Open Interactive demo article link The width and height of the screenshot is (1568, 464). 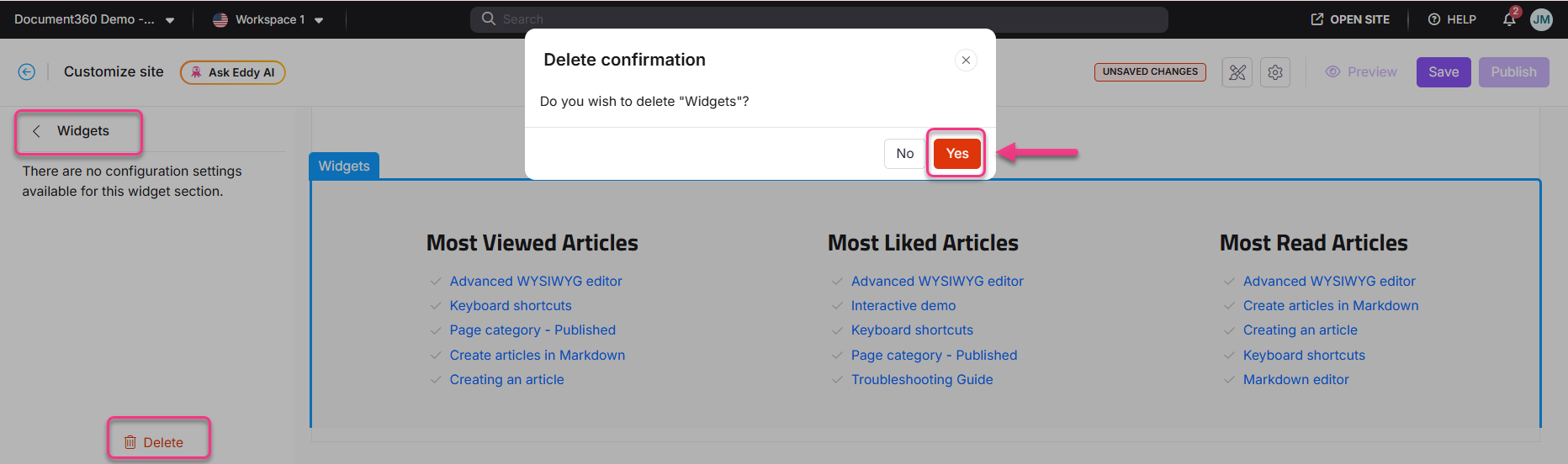pos(903,305)
